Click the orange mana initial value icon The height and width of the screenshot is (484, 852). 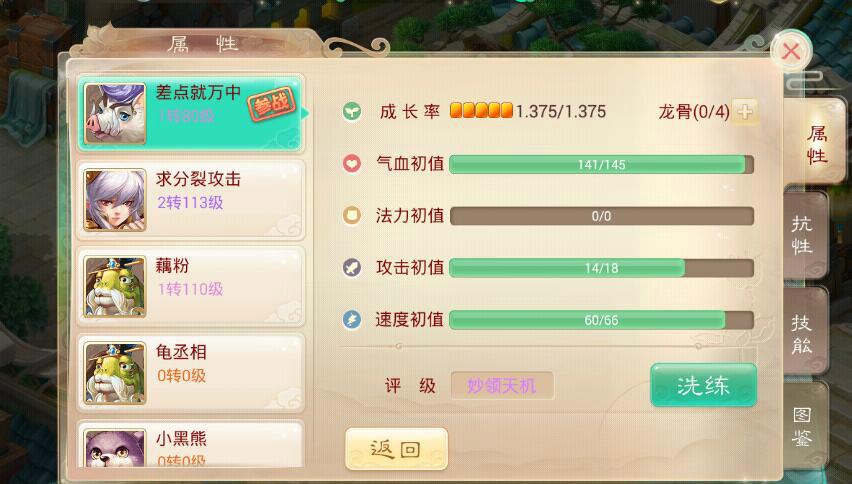(352, 216)
